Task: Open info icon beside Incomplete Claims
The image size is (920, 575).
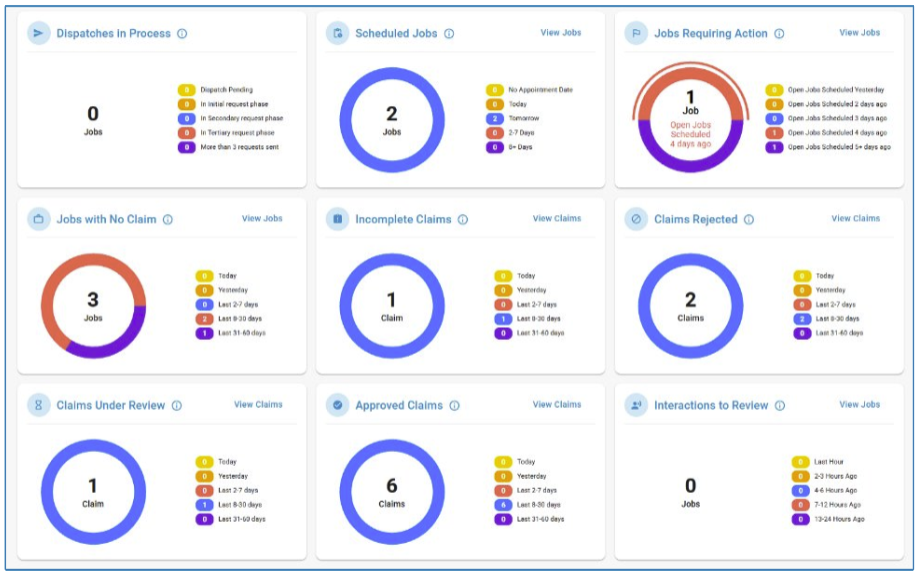Action: (463, 219)
